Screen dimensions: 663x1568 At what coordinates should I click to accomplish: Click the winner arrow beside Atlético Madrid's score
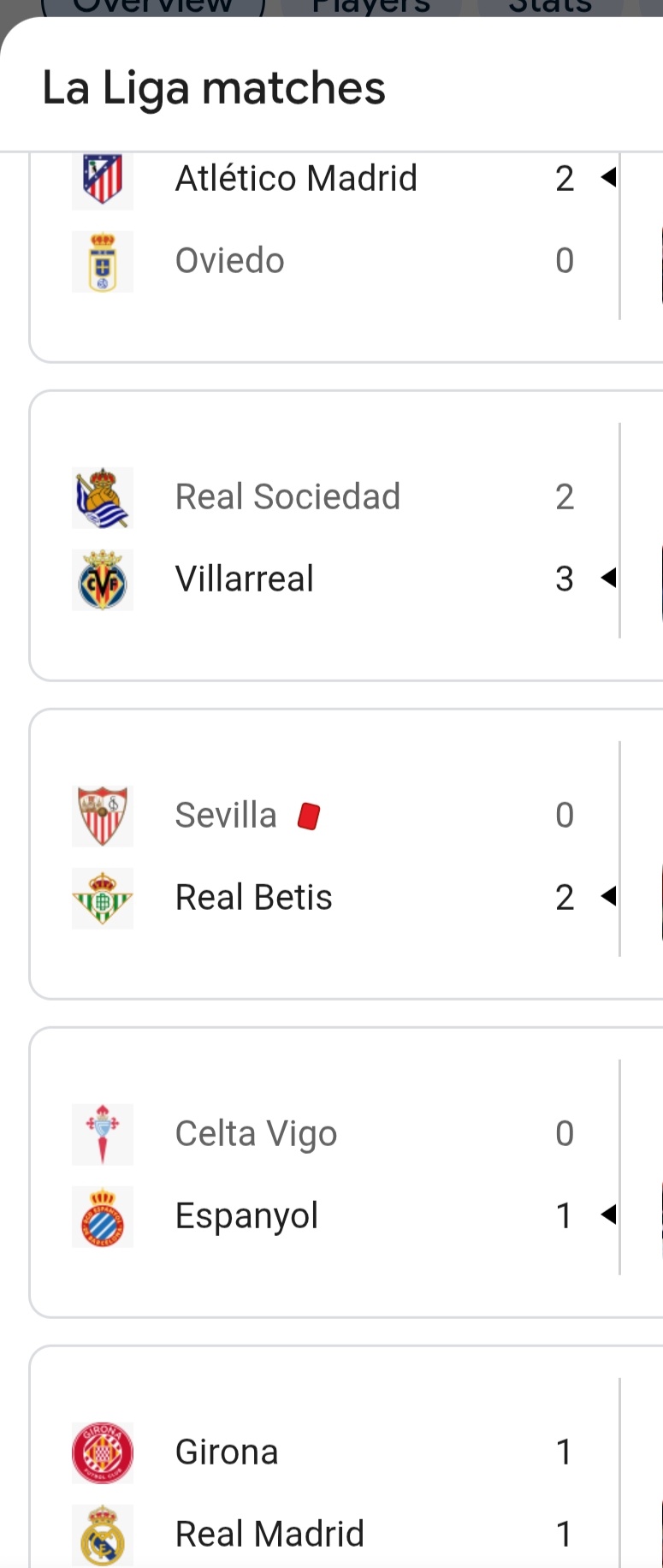tap(608, 178)
